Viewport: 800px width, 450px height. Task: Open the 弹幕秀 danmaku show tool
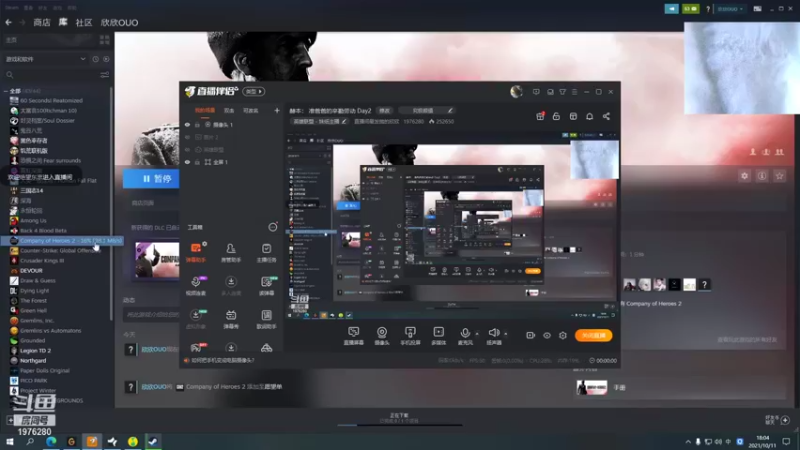pos(231,319)
